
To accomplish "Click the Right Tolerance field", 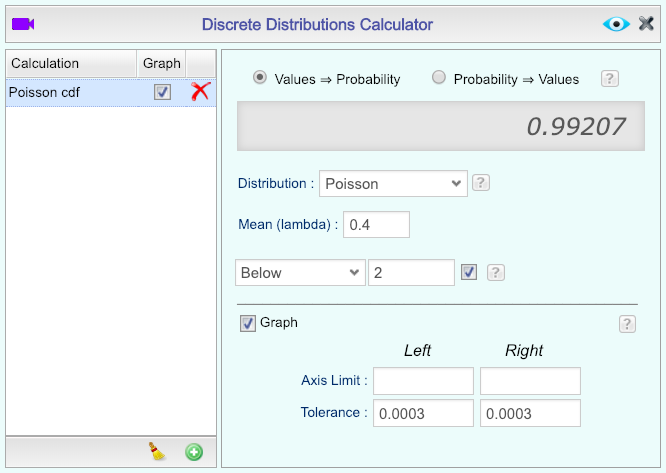I will (x=531, y=413).
